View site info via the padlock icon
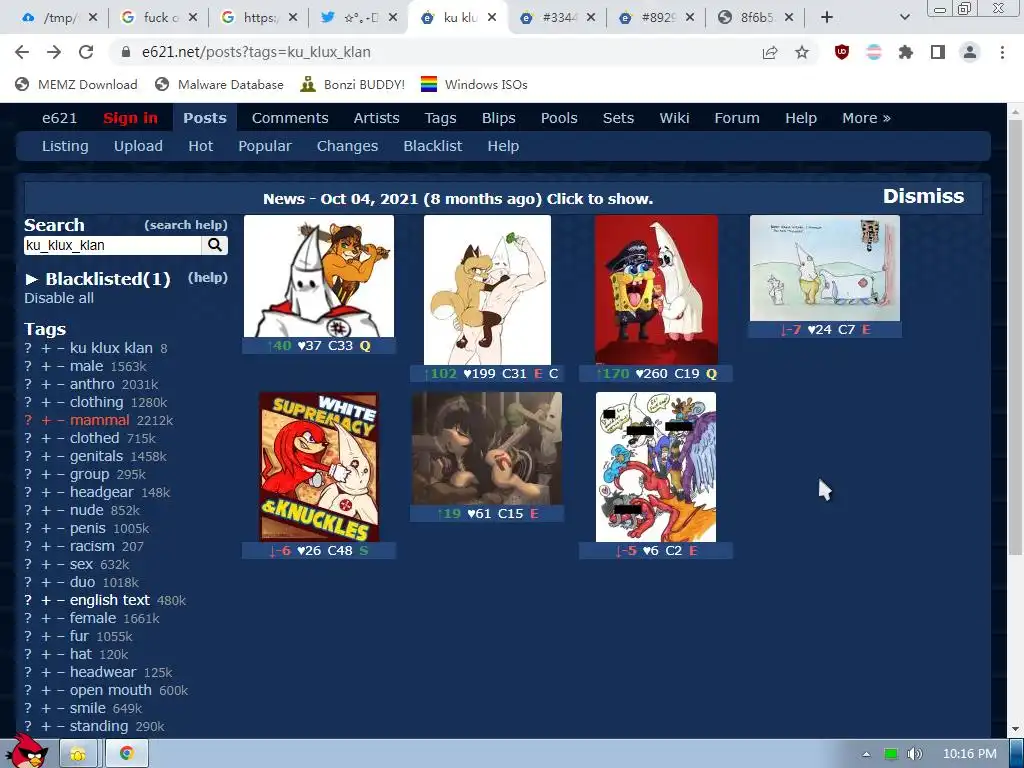Viewport: 1024px width, 768px height. (126, 52)
